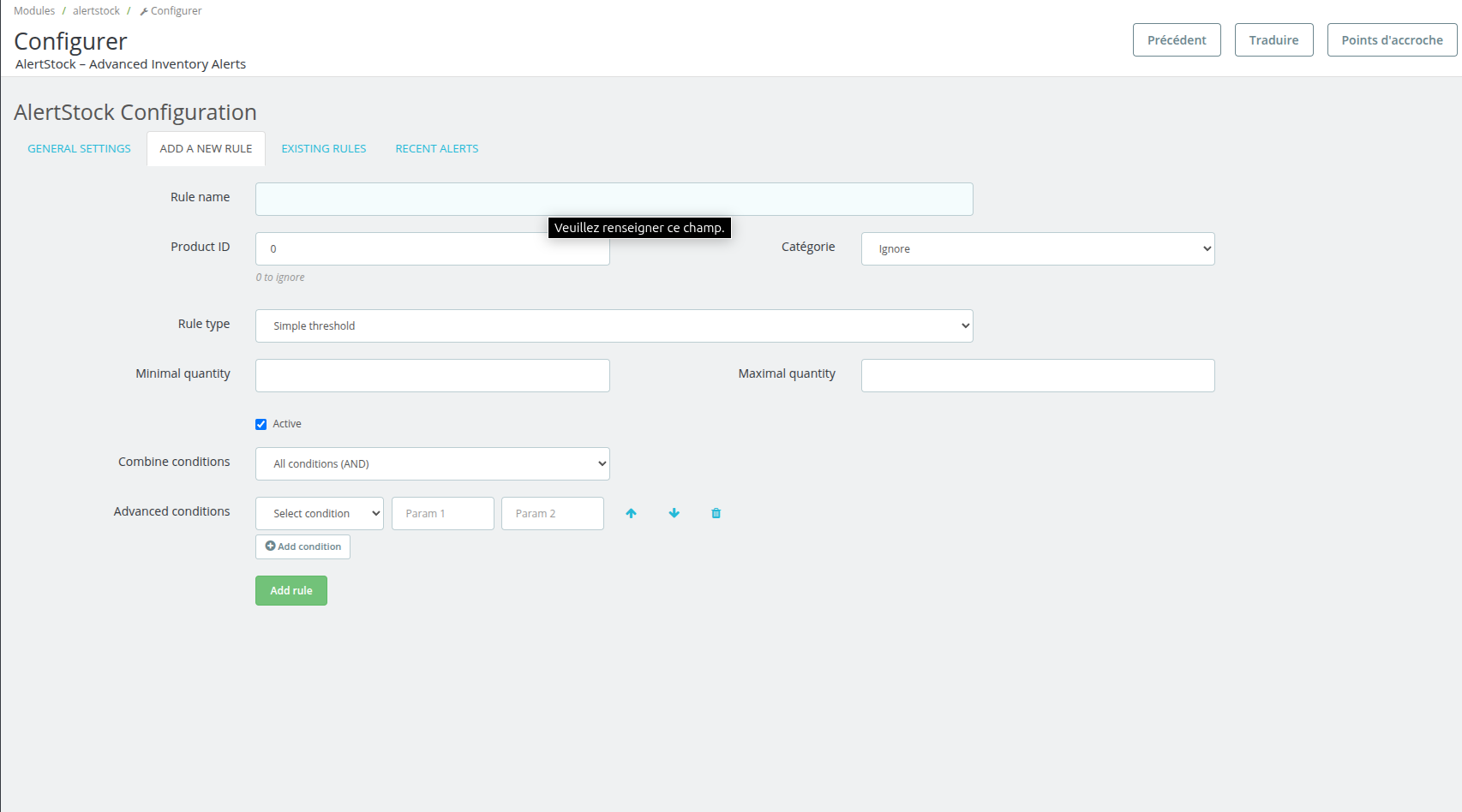This screenshot has width=1462, height=812.
Task: Delete the advanced condition via trash icon
Action: pyautogui.click(x=716, y=513)
